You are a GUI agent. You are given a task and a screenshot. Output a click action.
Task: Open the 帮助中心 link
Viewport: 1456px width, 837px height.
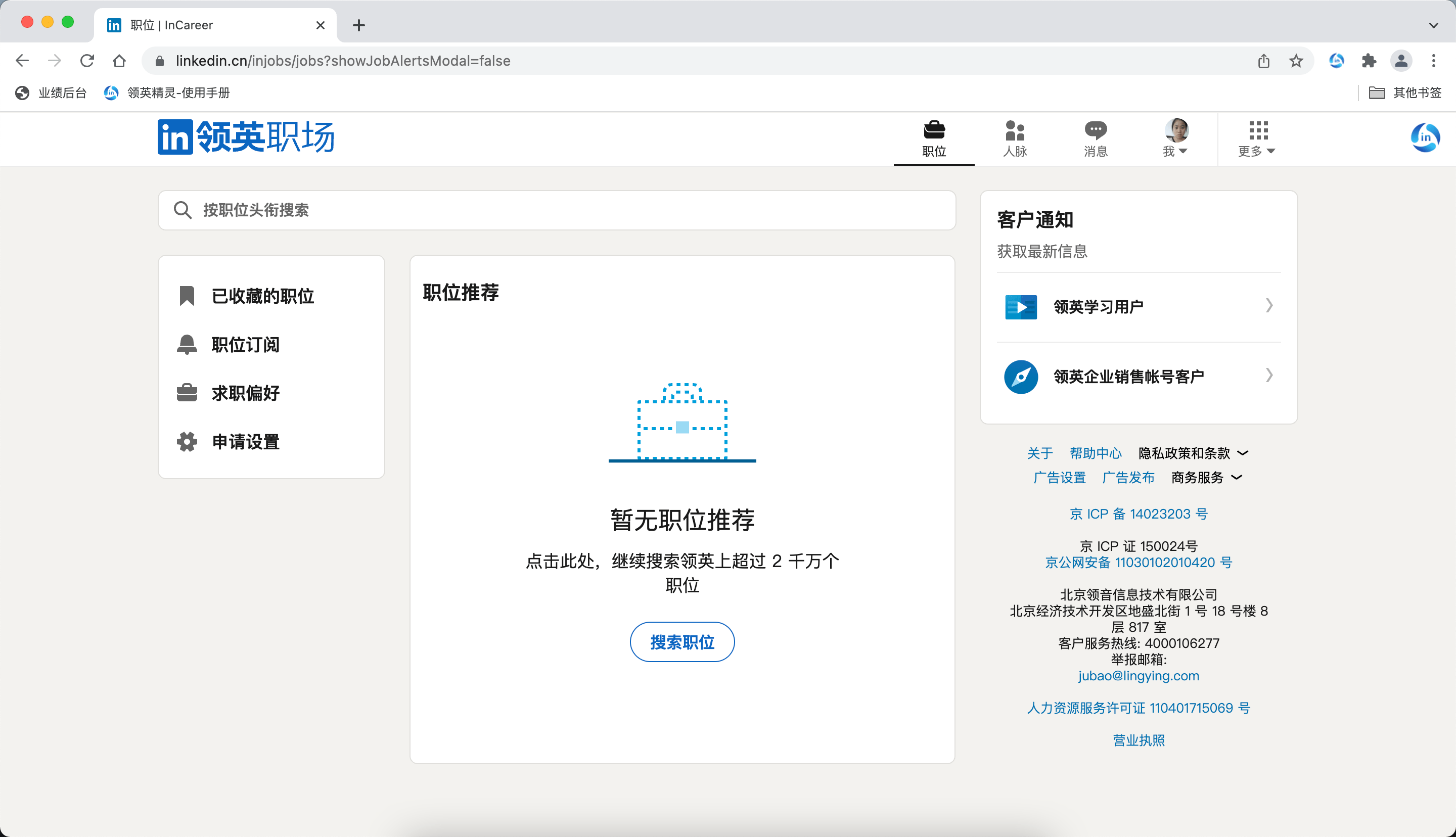pyautogui.click(x=1095, y=453)
